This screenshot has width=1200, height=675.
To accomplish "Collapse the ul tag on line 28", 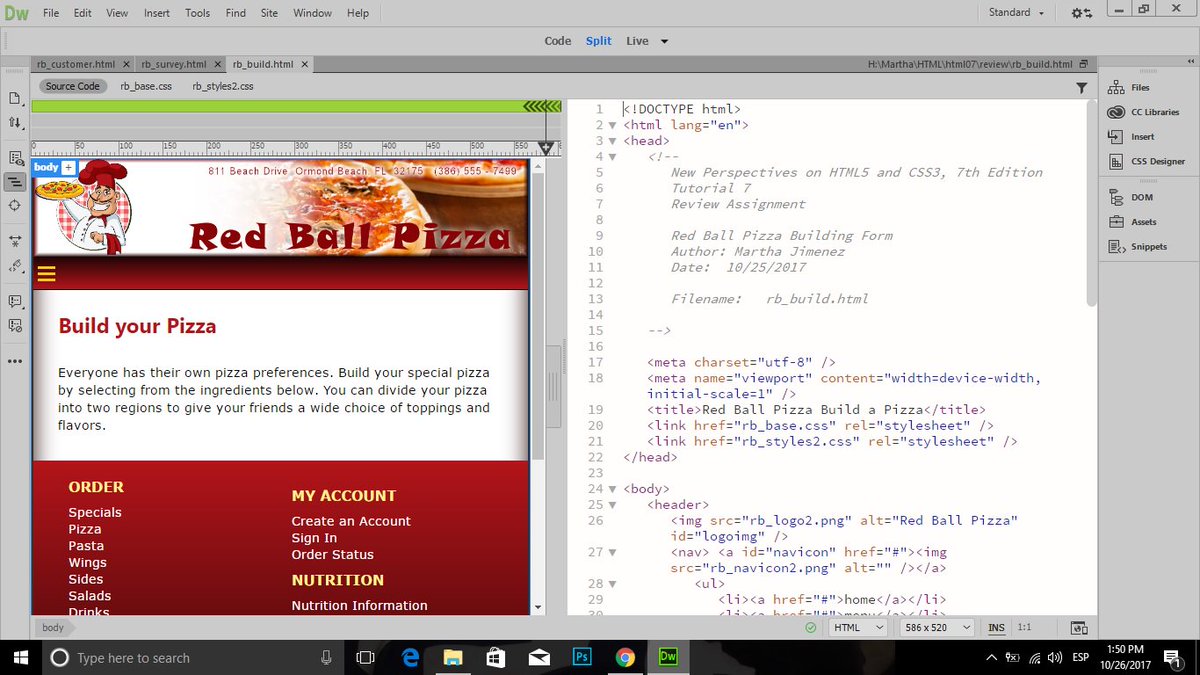I will [x=612, y=584].
